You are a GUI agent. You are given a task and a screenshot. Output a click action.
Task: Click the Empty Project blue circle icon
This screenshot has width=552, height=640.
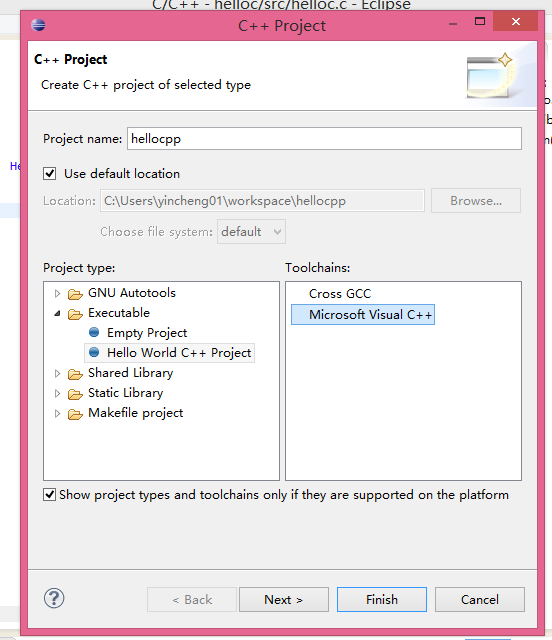(x=94, y=332)
